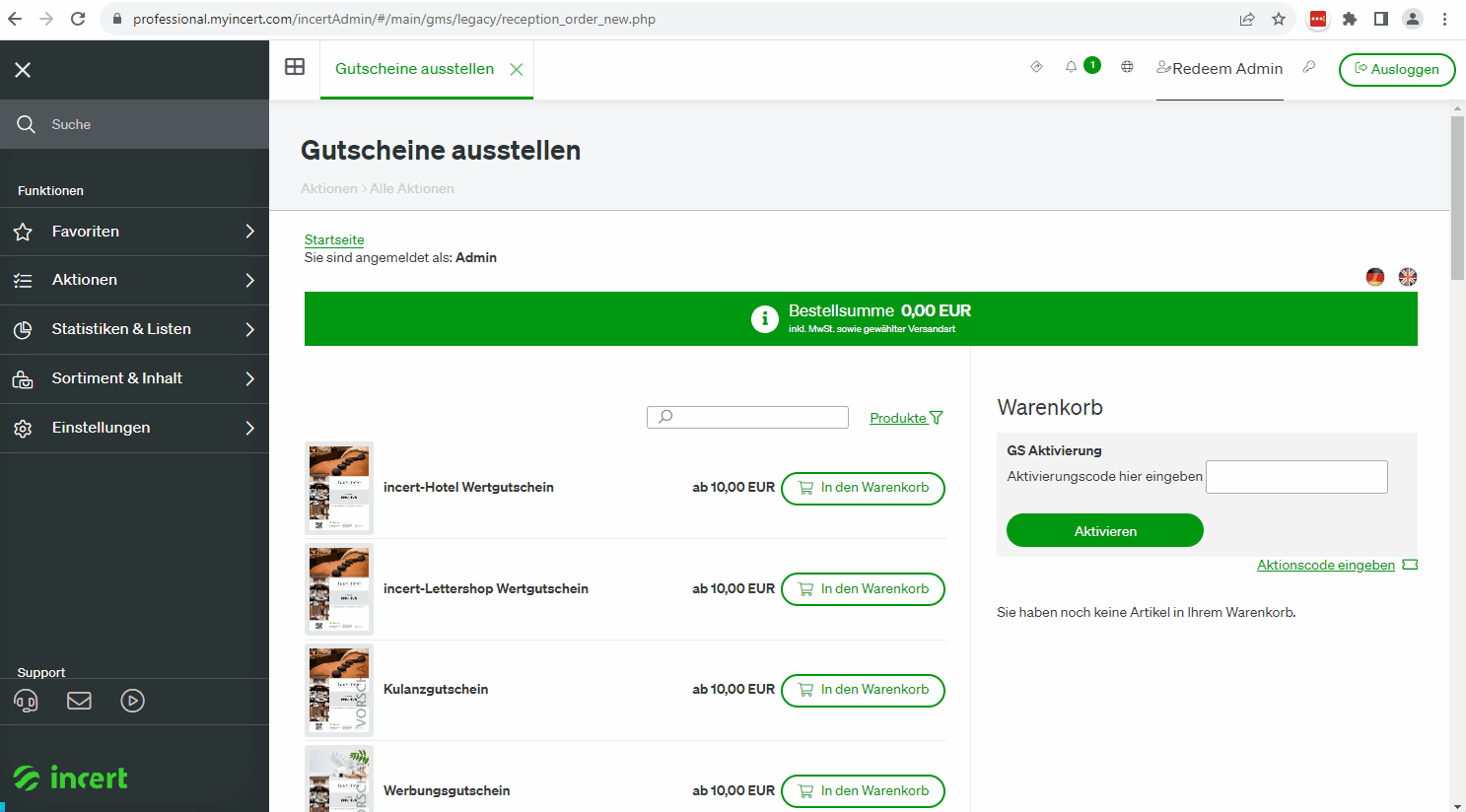Expand the Aktionen sidebar section

coord(134,280)
